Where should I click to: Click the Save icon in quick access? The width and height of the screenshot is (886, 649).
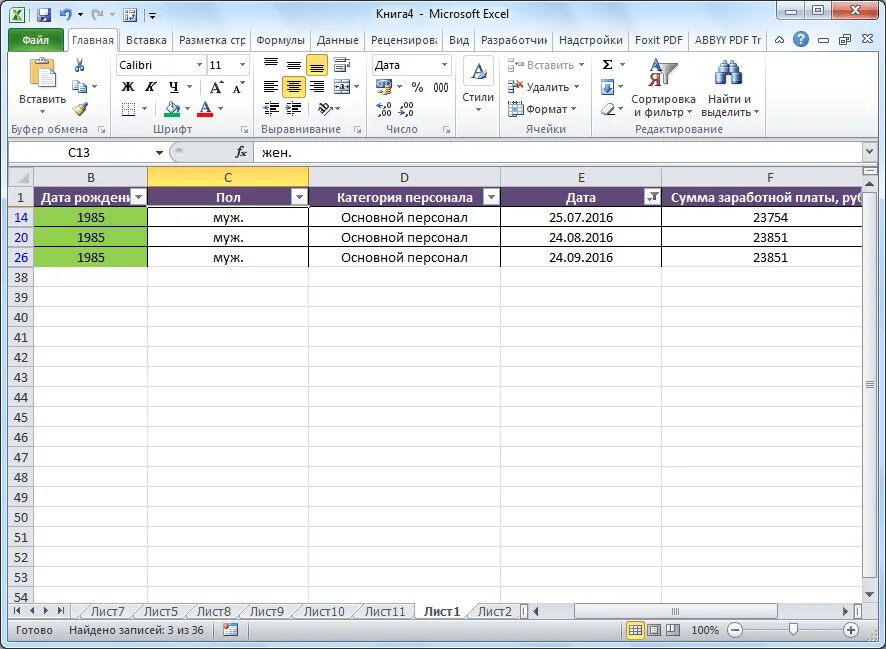(44, 15)
